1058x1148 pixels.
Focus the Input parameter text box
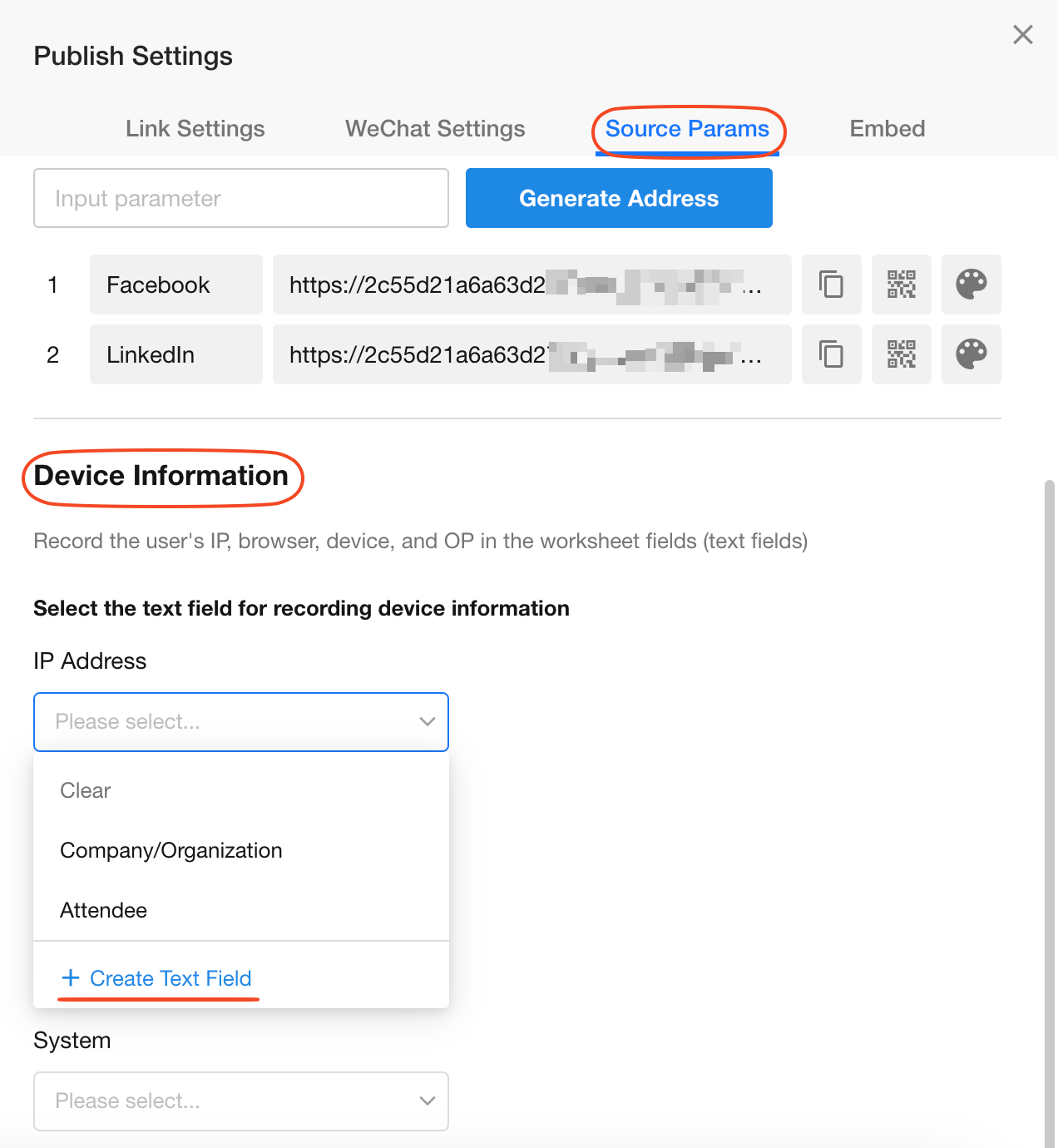[x=241, y=198]
